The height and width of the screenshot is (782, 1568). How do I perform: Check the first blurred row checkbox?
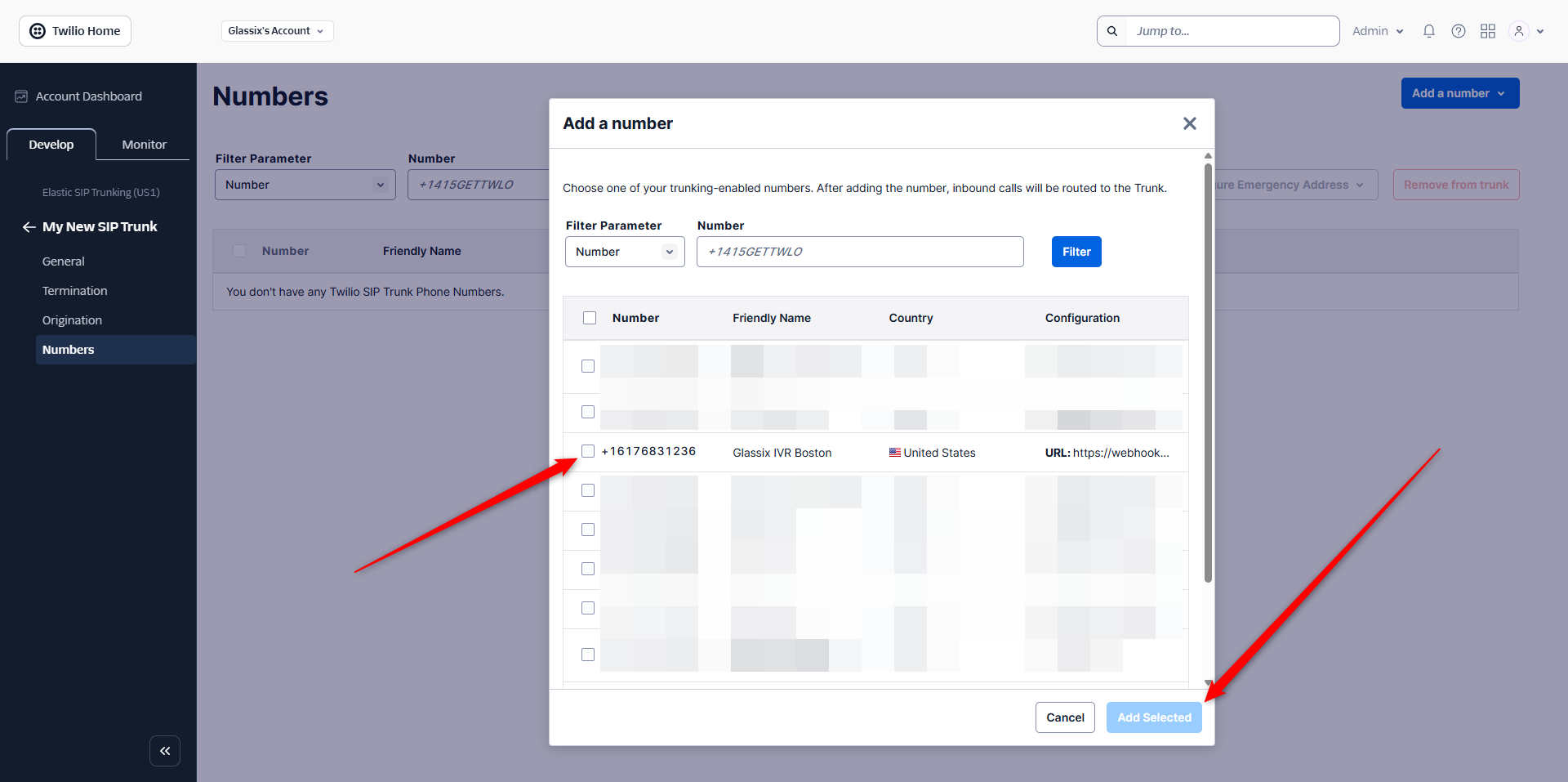click(x=588, y=366)
